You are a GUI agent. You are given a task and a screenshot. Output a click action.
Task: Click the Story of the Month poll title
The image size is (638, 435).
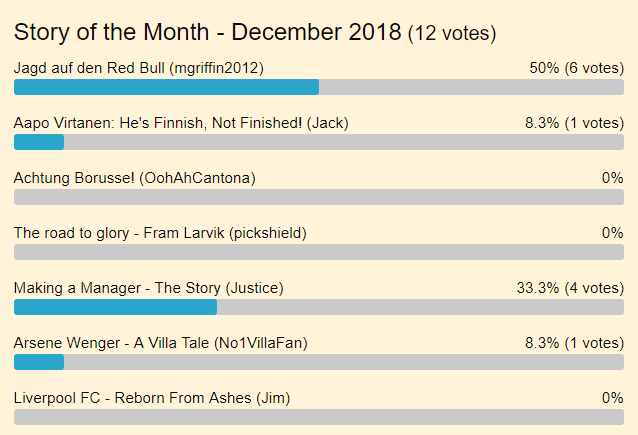(x=208, y=32)
